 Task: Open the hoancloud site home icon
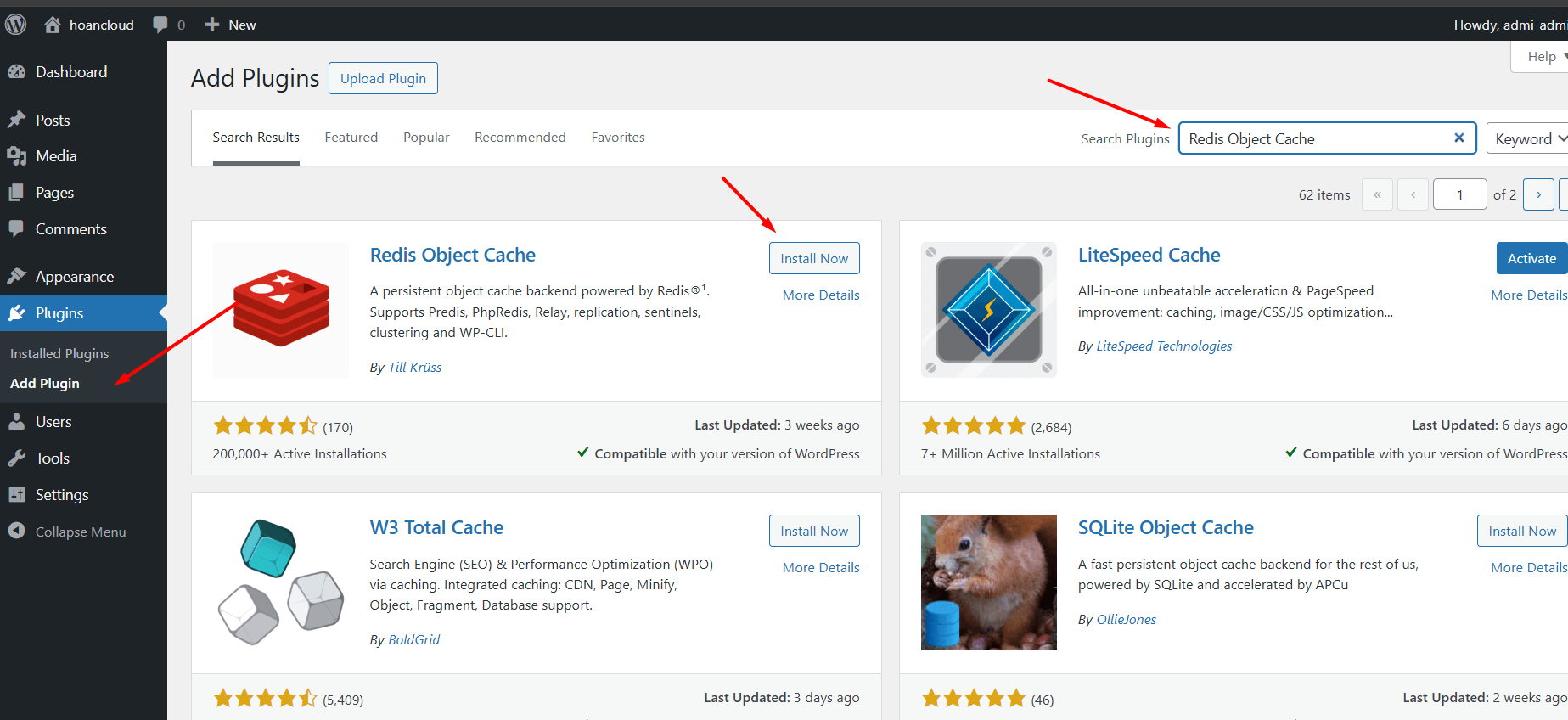[x=53, y=25]
